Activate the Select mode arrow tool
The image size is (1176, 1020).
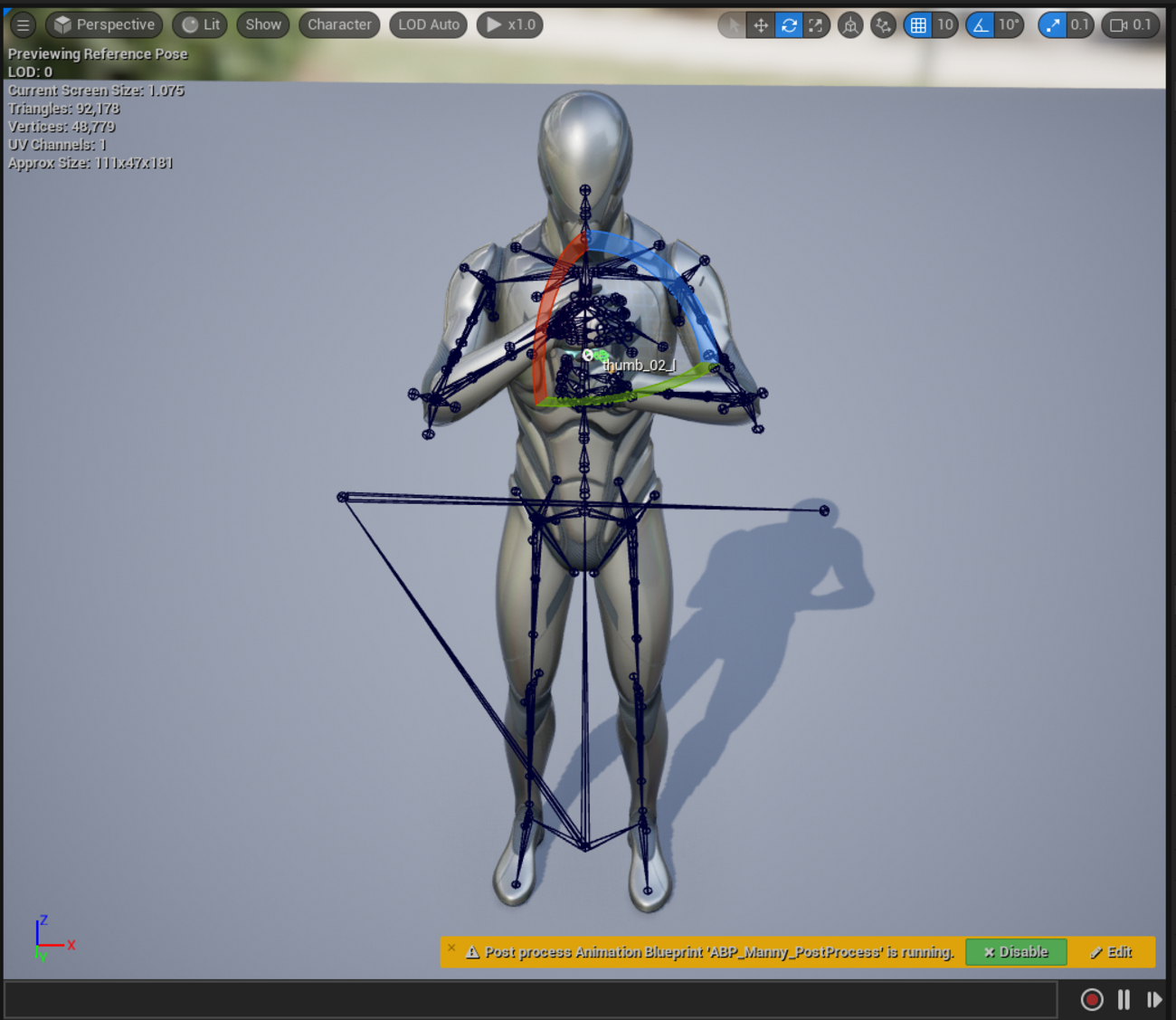click(x=732, y=25)
